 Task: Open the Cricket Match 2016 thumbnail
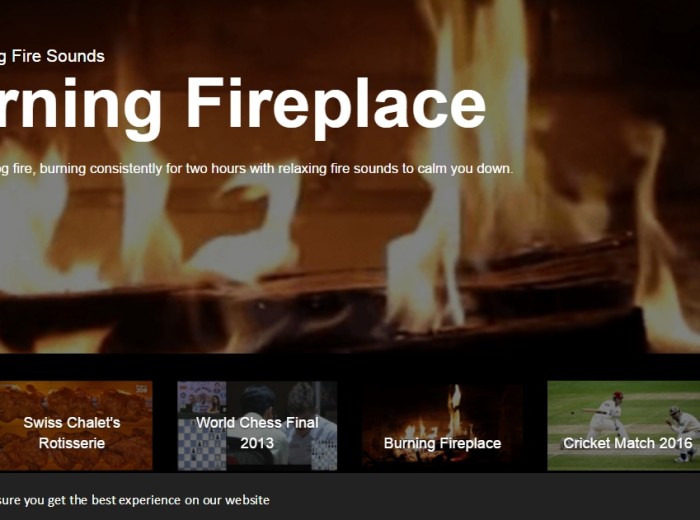pos(624,426)
